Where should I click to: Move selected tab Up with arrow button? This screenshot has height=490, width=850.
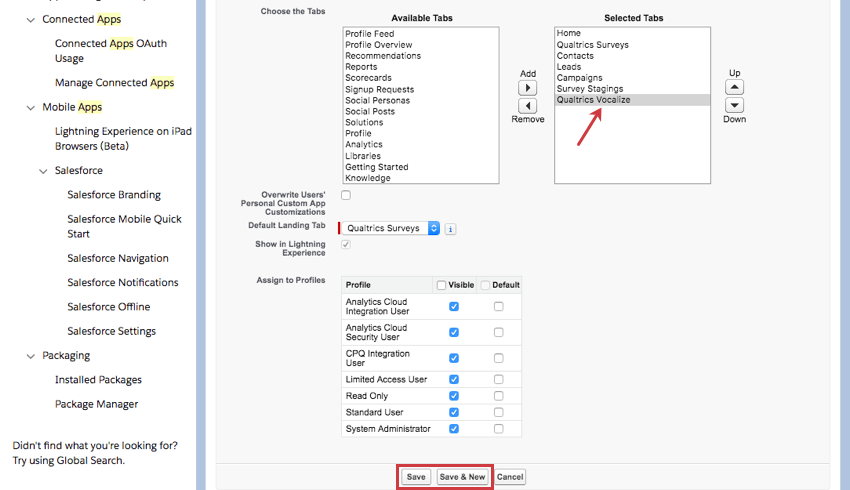pyautogui.click(x=734, y=87)
